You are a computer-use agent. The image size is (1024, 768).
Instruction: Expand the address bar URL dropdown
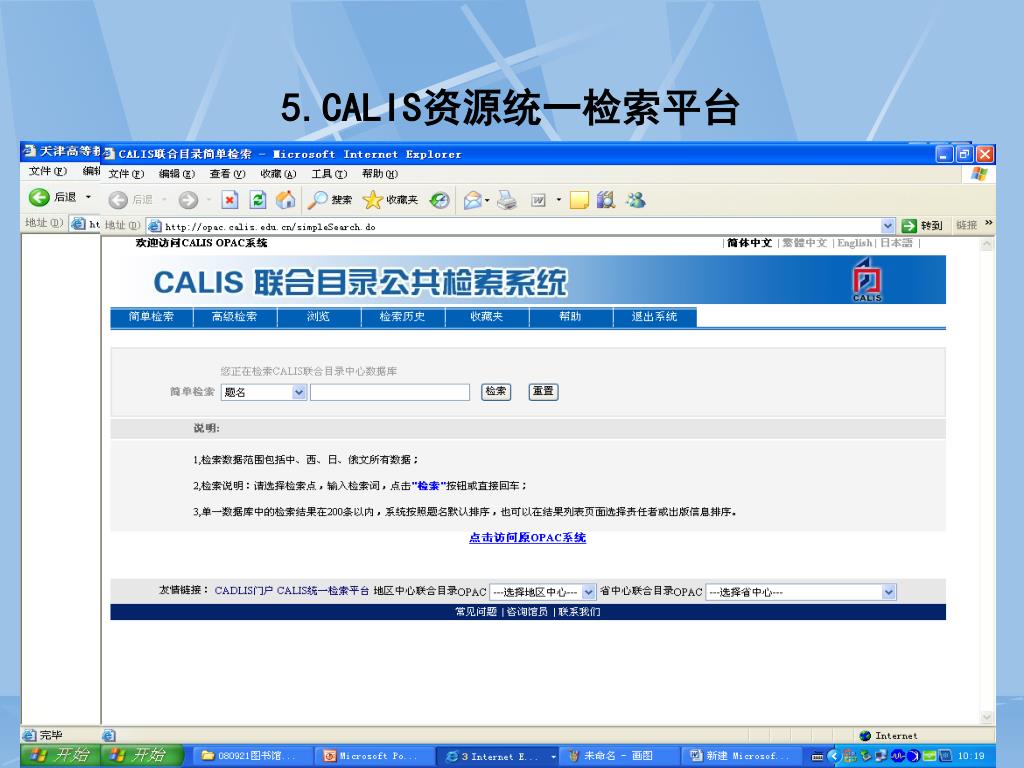[888, 226]
